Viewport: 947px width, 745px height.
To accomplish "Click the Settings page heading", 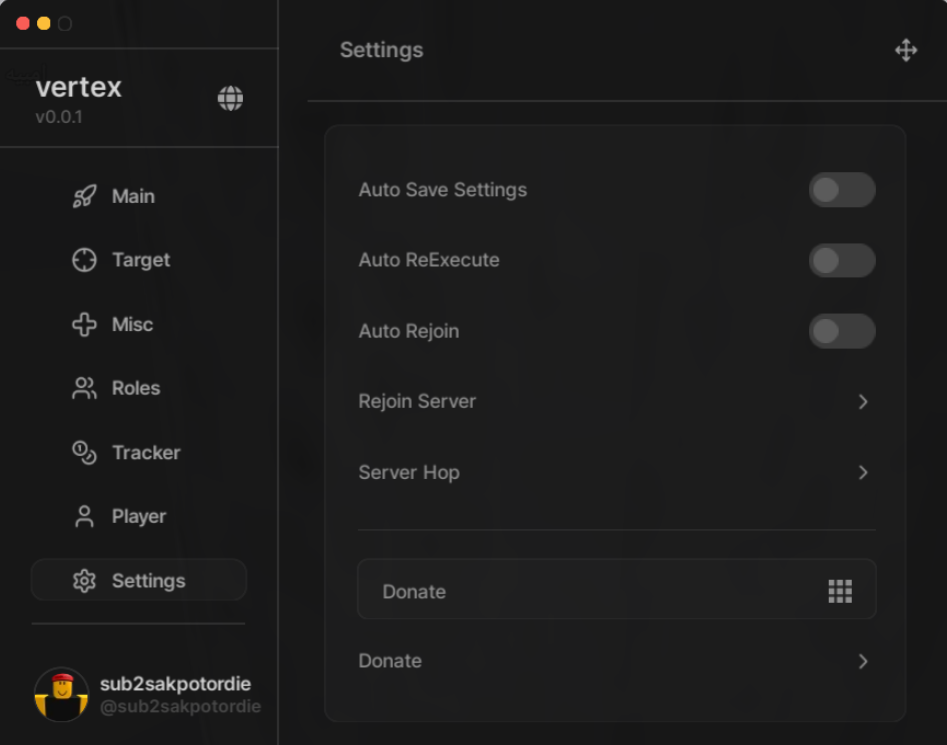I will pos(382,50).
